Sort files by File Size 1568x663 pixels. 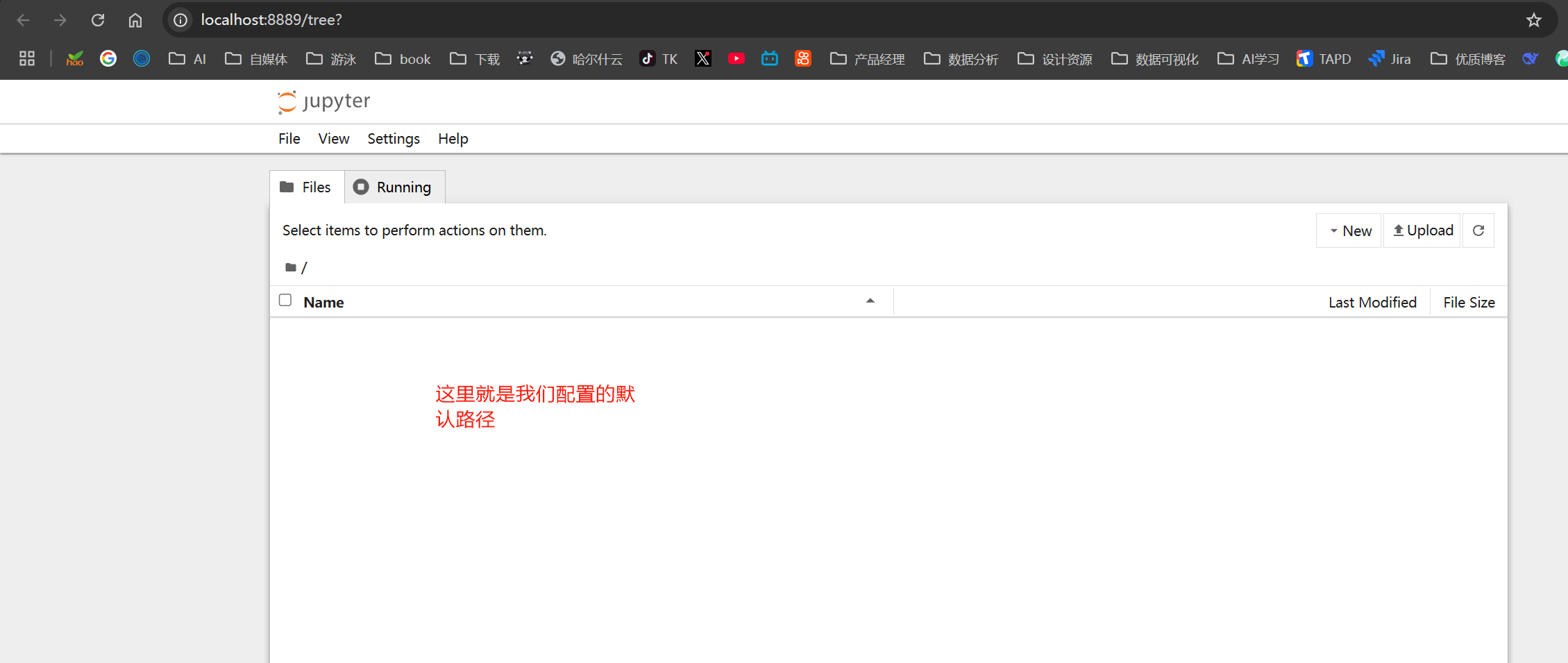[x=1469, y=303]
